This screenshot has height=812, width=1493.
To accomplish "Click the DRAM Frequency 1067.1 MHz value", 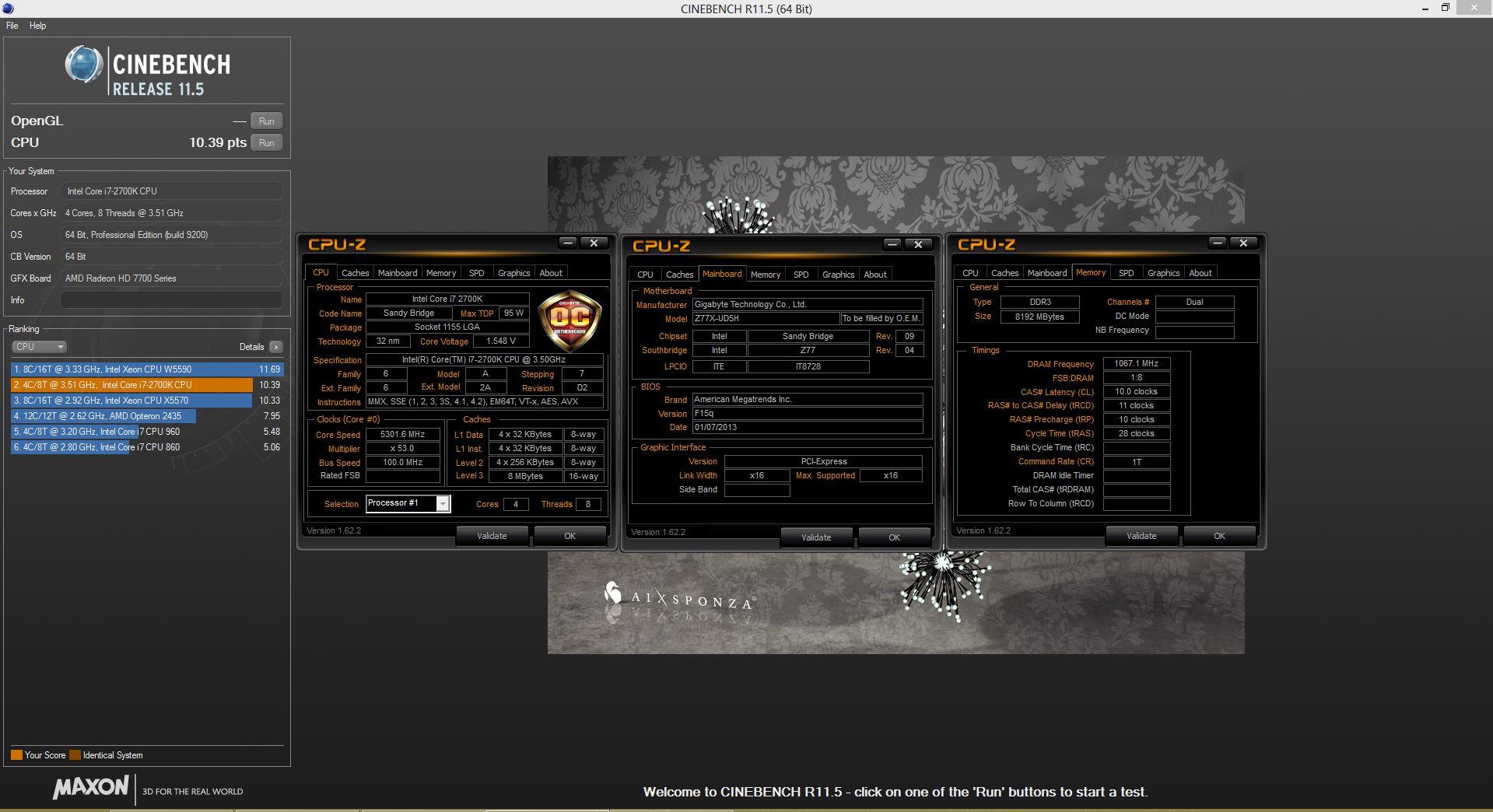I will pos(1137,363).
